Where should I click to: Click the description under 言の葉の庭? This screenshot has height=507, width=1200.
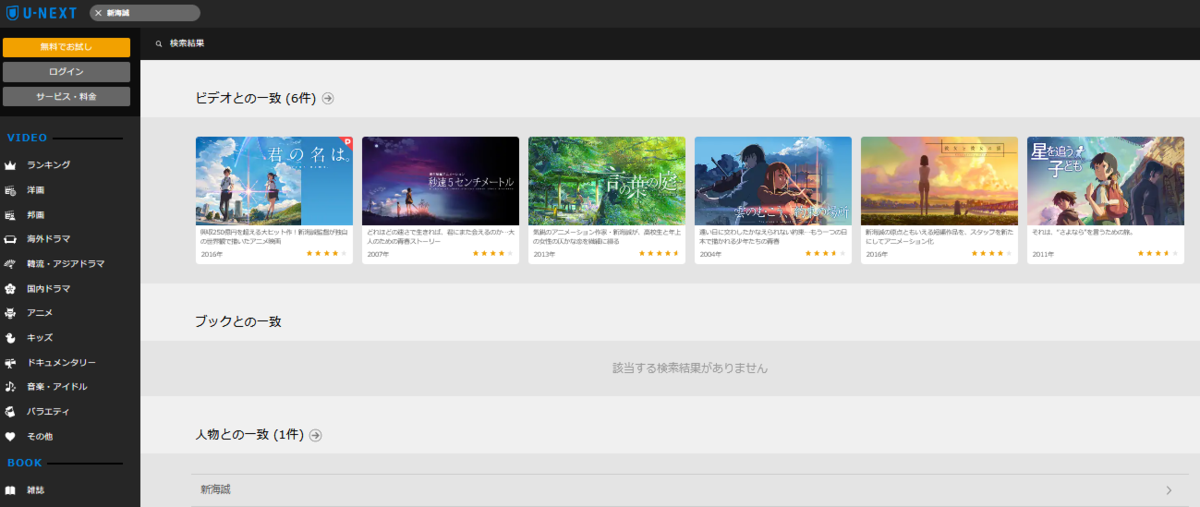click(606, 236)
